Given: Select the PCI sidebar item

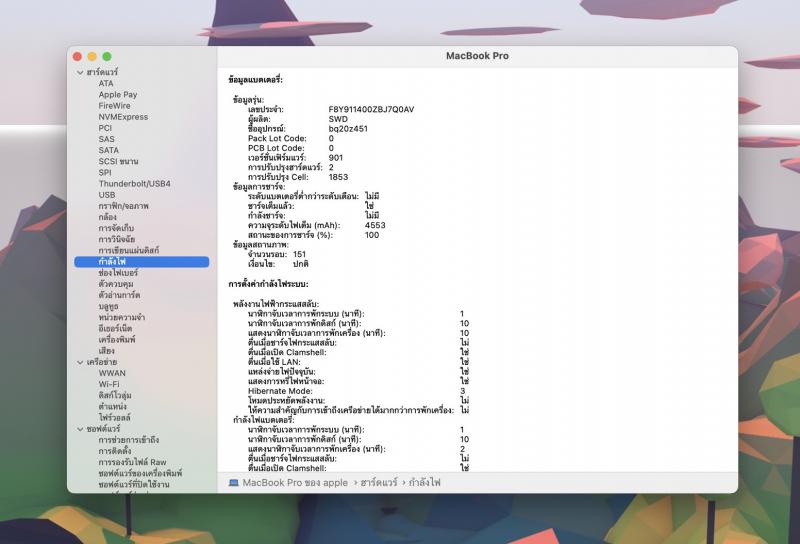Looking at the screenshot, I should pyautogui.click(x=105, y=128).
